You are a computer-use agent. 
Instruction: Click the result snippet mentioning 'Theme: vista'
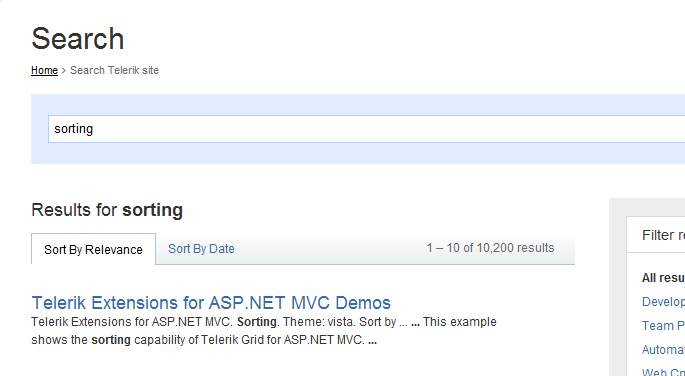[x=264, y=331]
